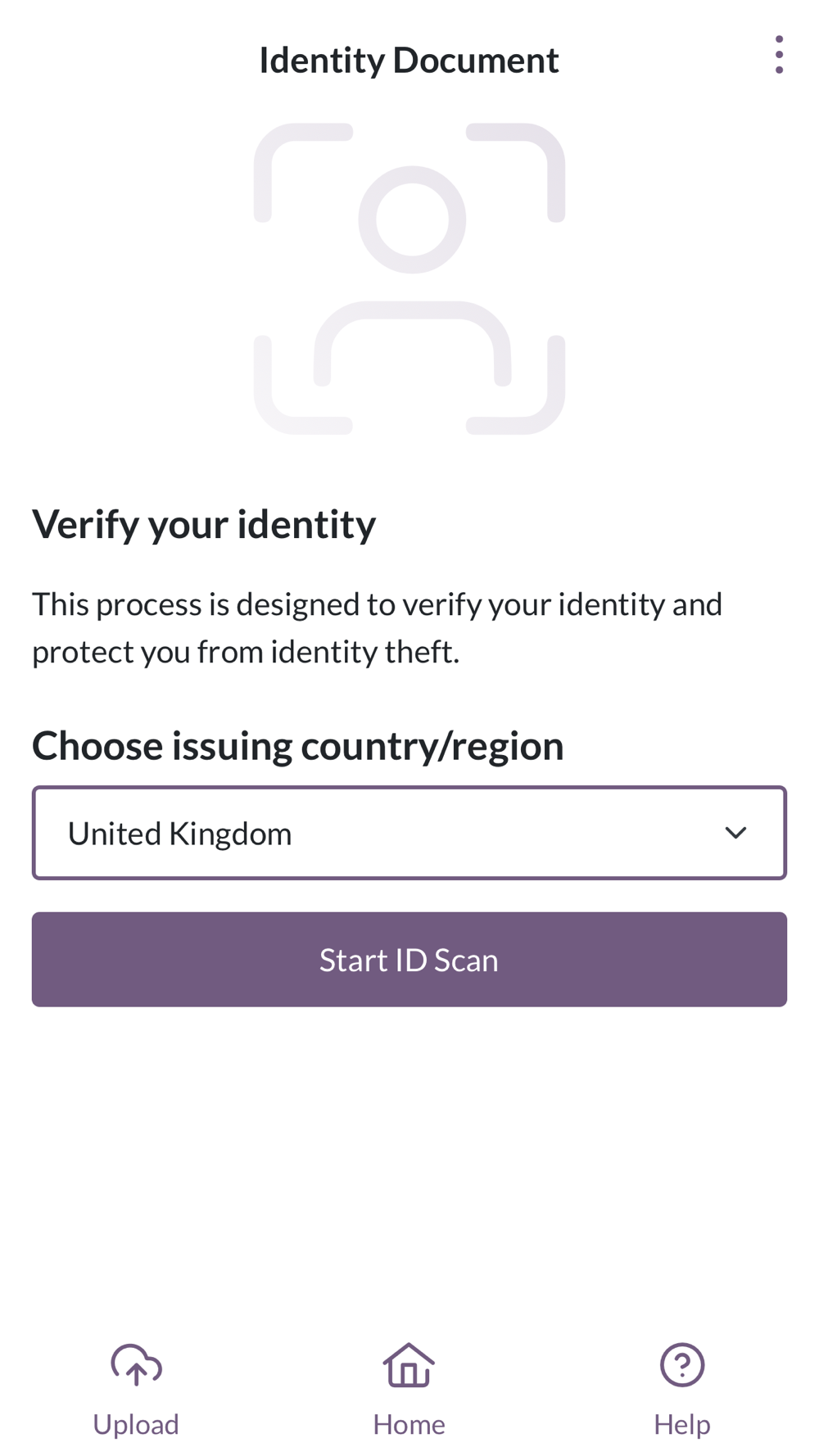Expand the dropdown chevron arrow

[735, 833]
